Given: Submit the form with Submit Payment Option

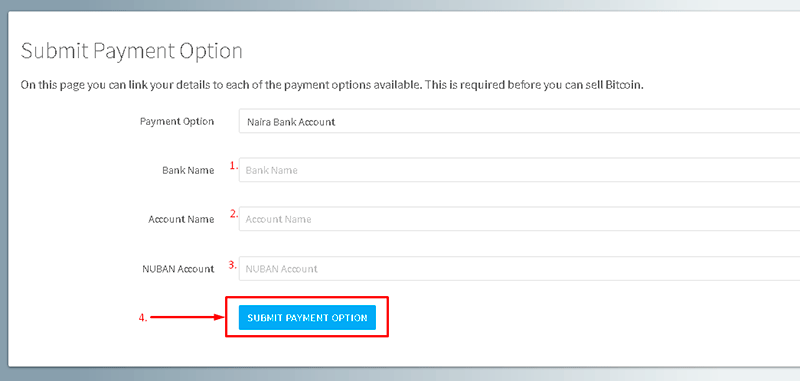Looking at the screenshot, I should click(307, 317).
